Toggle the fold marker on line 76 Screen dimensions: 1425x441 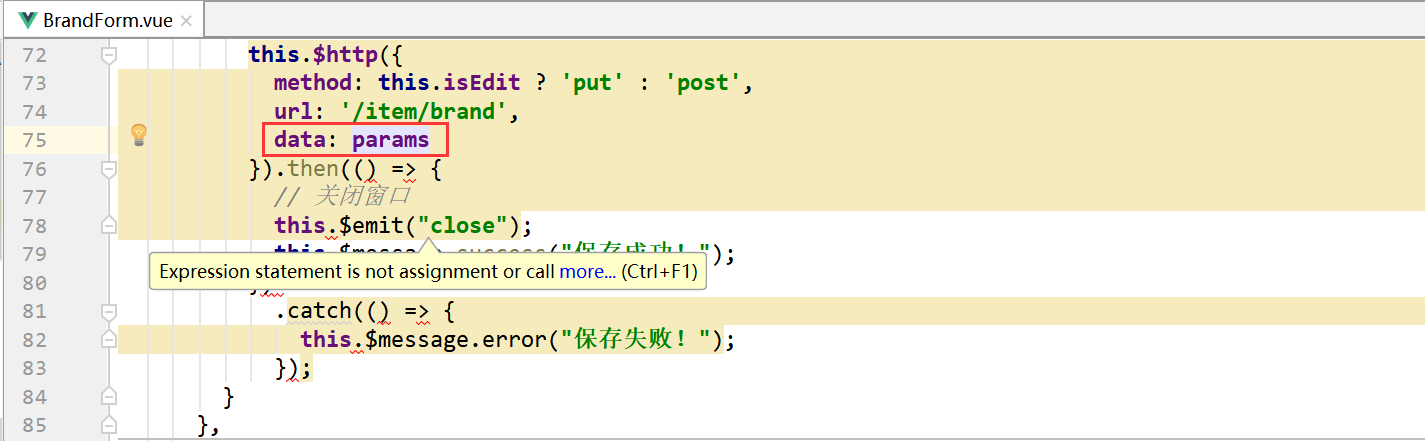click(109, 169)
